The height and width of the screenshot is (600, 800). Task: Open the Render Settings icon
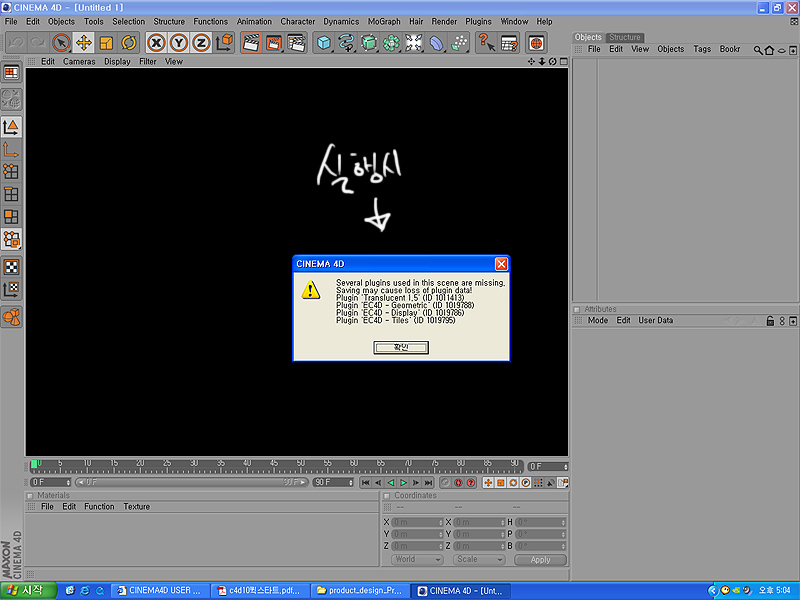pos(296,43)
